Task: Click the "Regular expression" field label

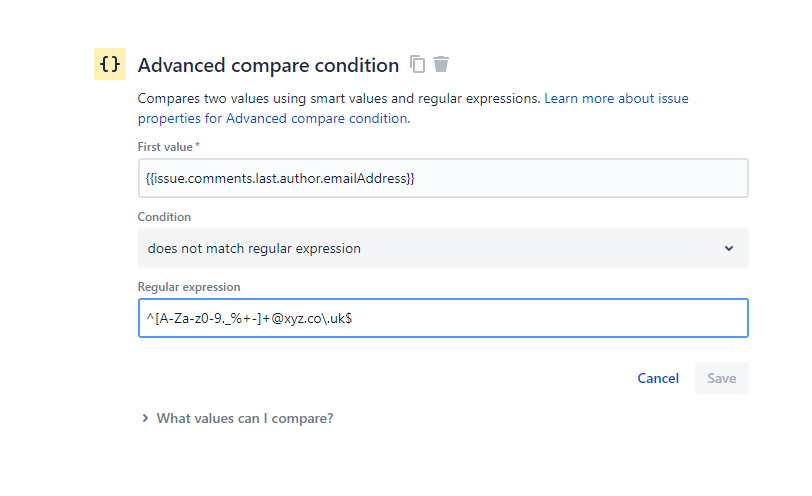Action: (x=189, y=287)
